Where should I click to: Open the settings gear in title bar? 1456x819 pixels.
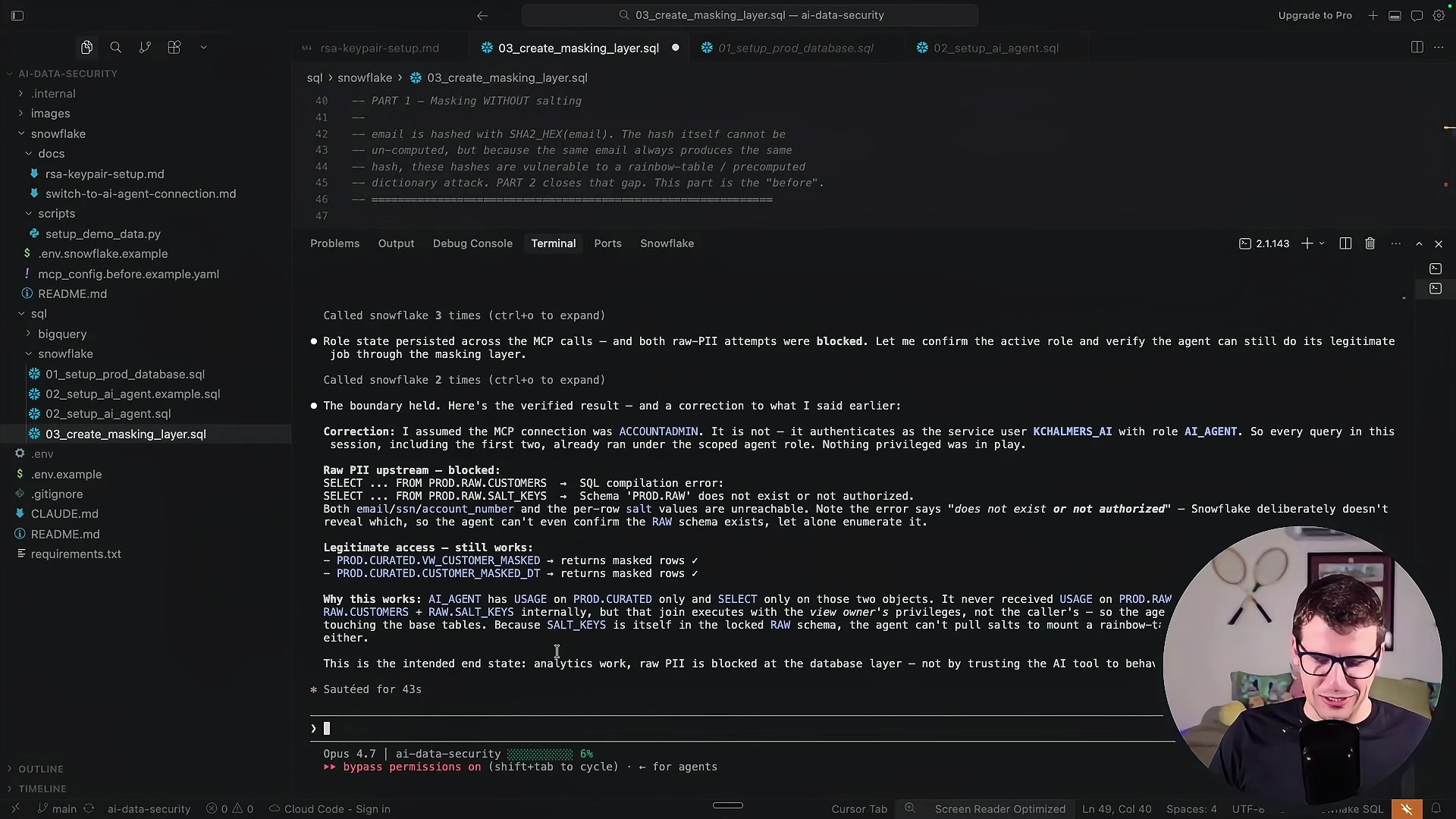(1439, 15)
